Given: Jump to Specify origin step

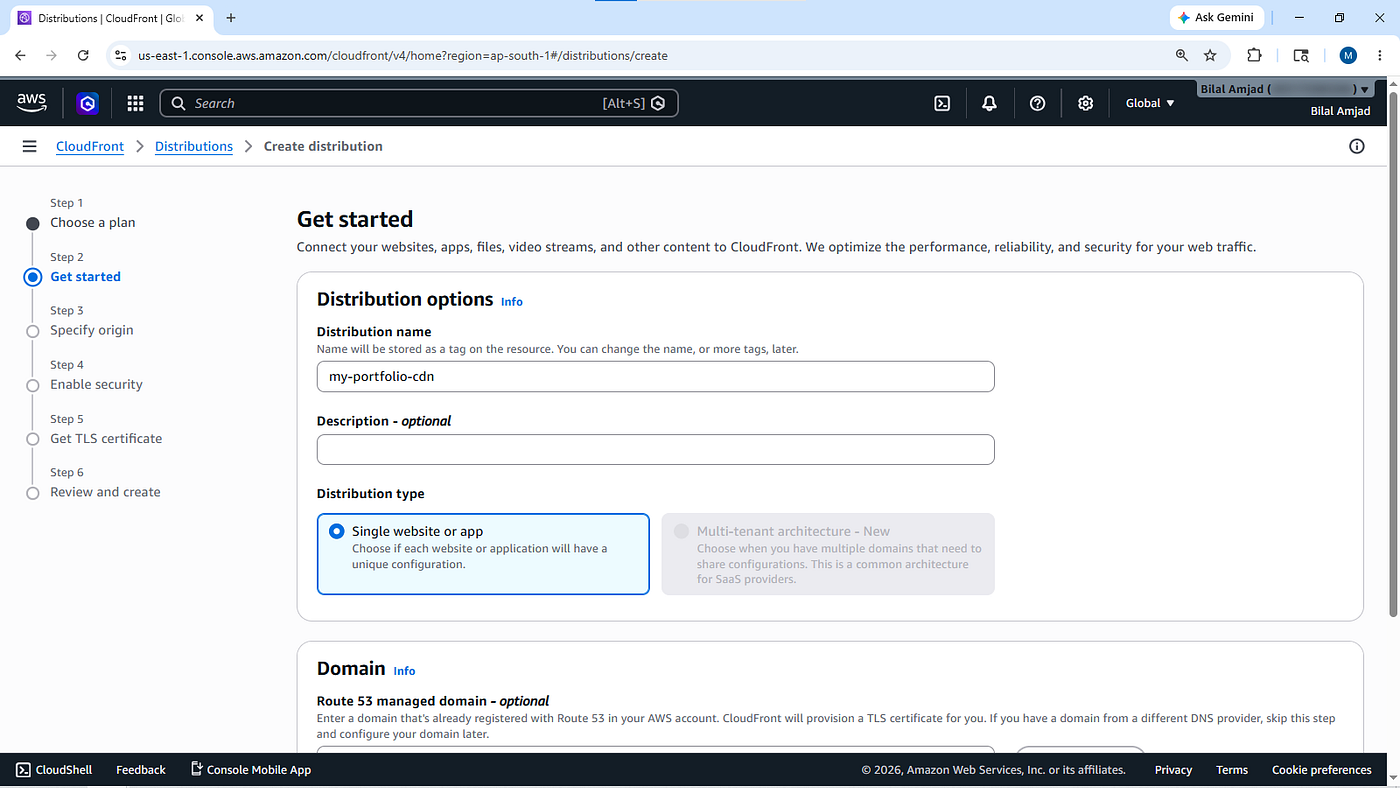Looking at the screenshot, I should click(x=91, y=330).
